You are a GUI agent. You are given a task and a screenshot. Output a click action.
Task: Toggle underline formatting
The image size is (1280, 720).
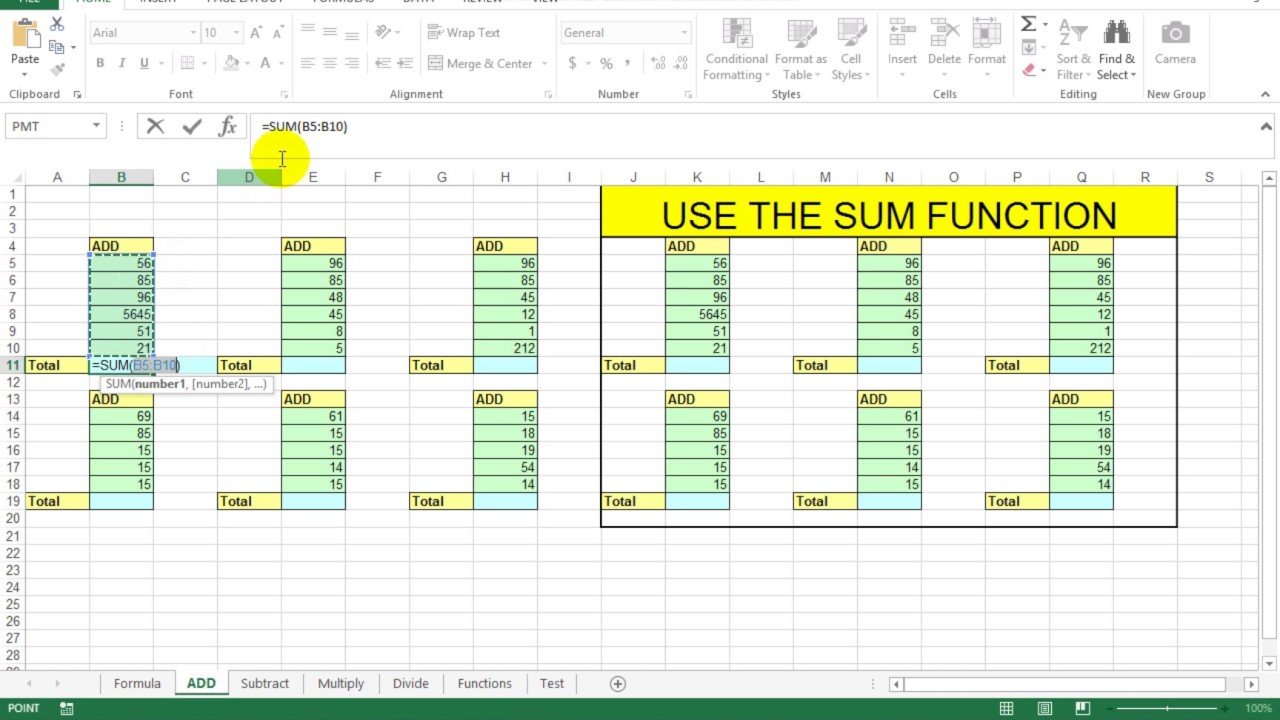pyautogui.click(x=144, y=63)
